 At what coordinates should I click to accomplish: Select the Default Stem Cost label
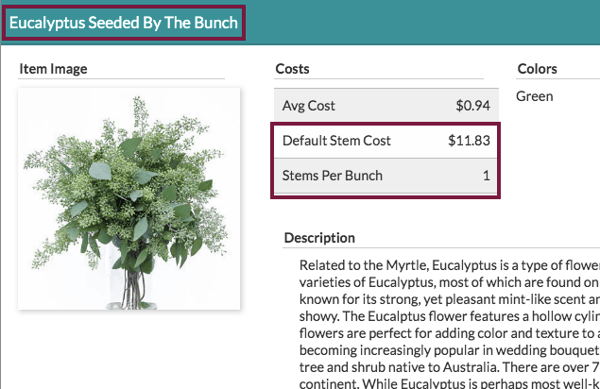pos(336,141)
